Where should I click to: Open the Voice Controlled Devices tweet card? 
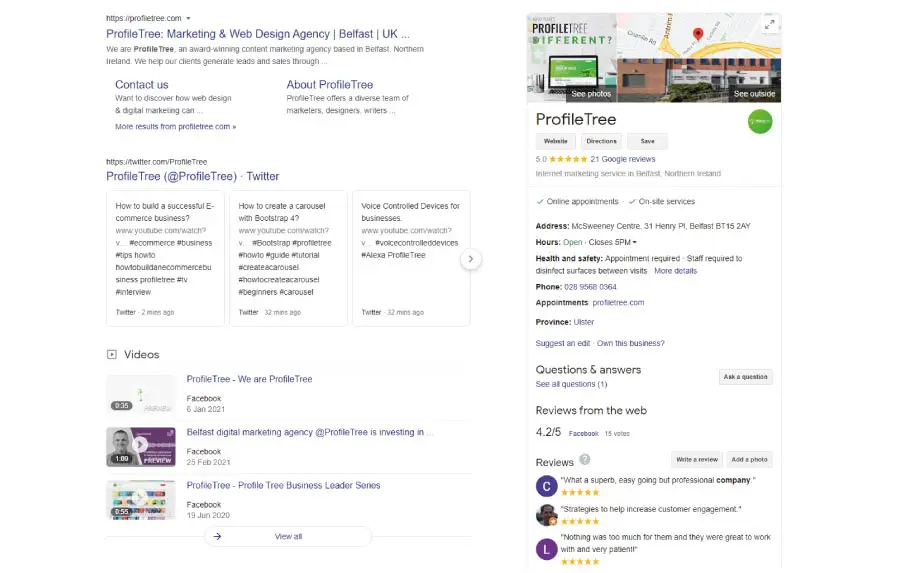coord(411,258)
